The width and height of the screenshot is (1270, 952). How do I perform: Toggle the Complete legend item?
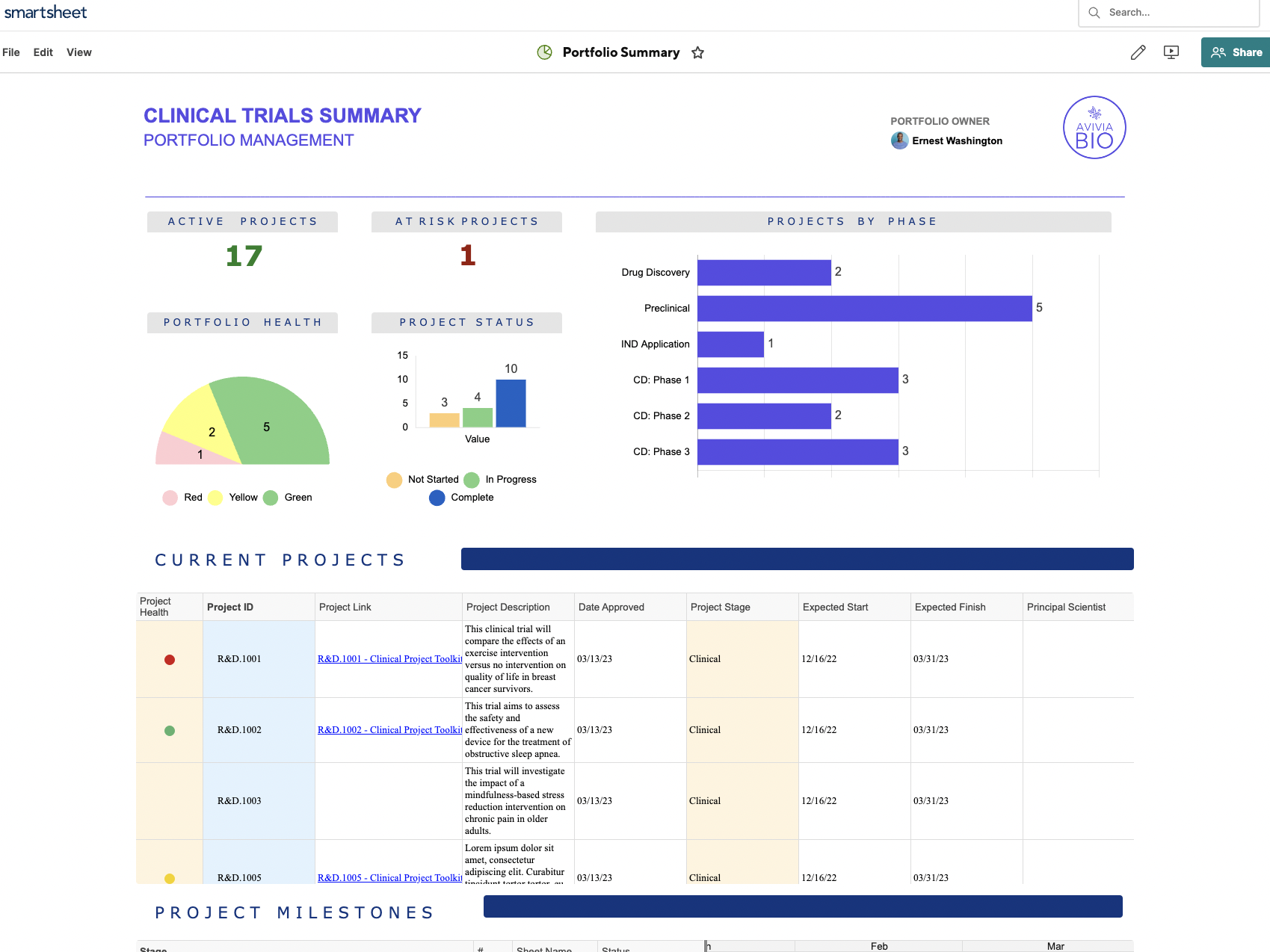click(x=462, y=498)
